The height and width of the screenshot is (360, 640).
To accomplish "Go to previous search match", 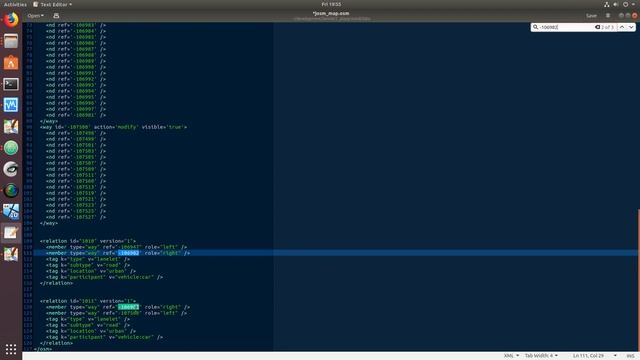I will pyautogui.click(x=622, y=27).
